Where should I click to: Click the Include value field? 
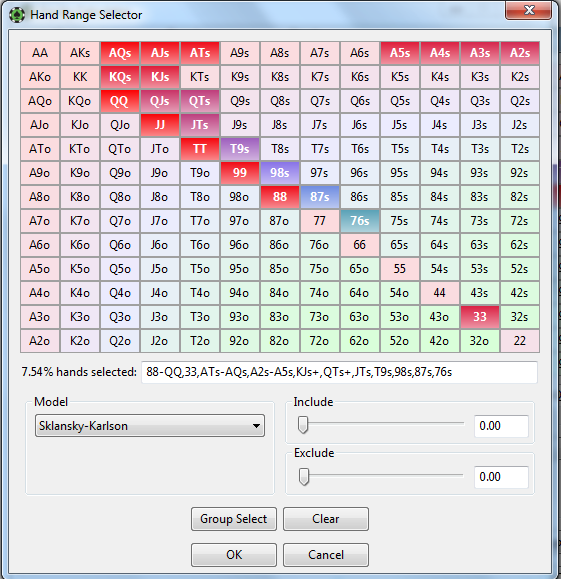point(501,426)
